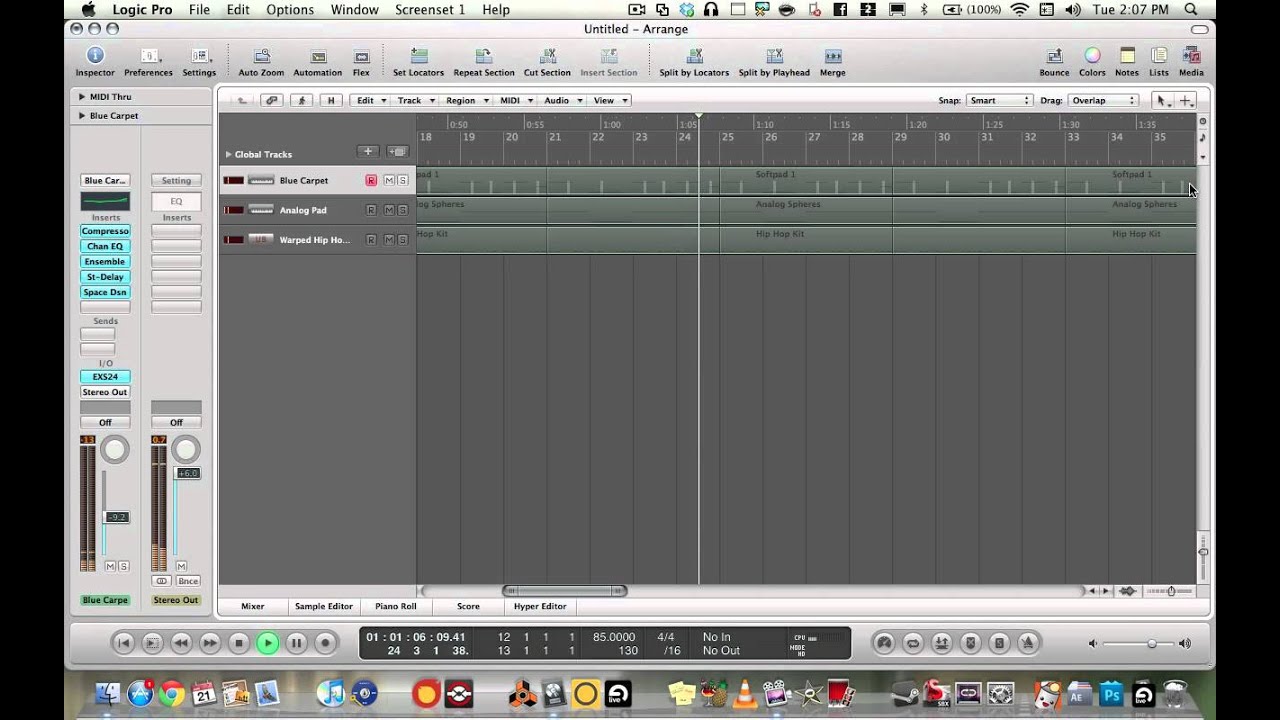The width and height of the screenshot is (1280, 720).
Task: Open the St-Delay insert
Action: click(x=105, y=277)
